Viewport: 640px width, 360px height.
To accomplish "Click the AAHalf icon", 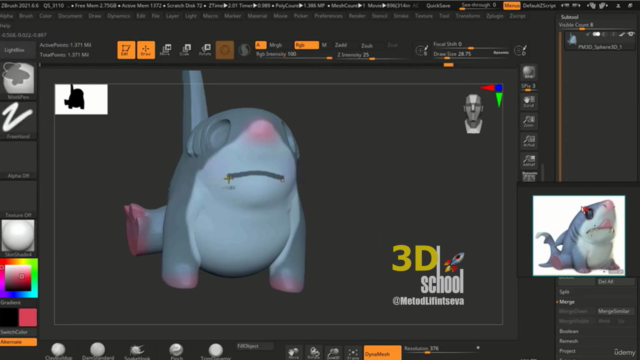I will coord(529,160).
